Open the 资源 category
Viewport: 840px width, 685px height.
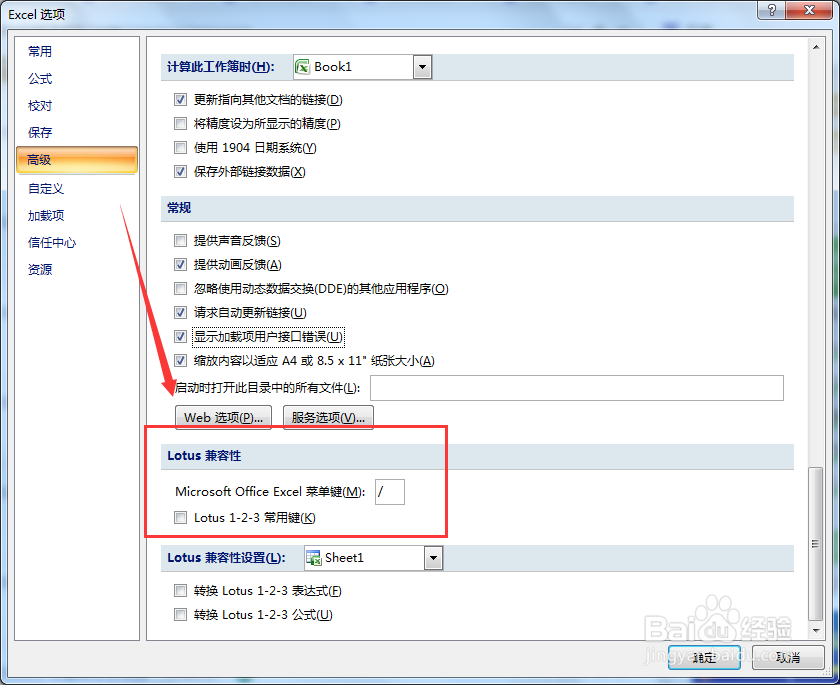(40, 269)
